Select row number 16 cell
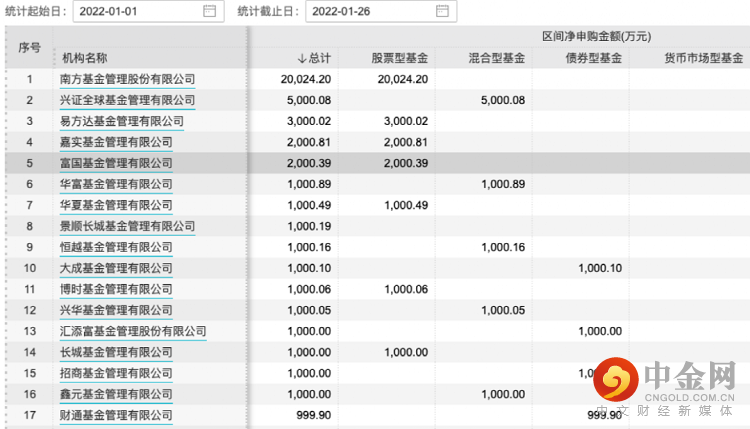This screenshot has height=429, width=750. click(x=30, y=395)
